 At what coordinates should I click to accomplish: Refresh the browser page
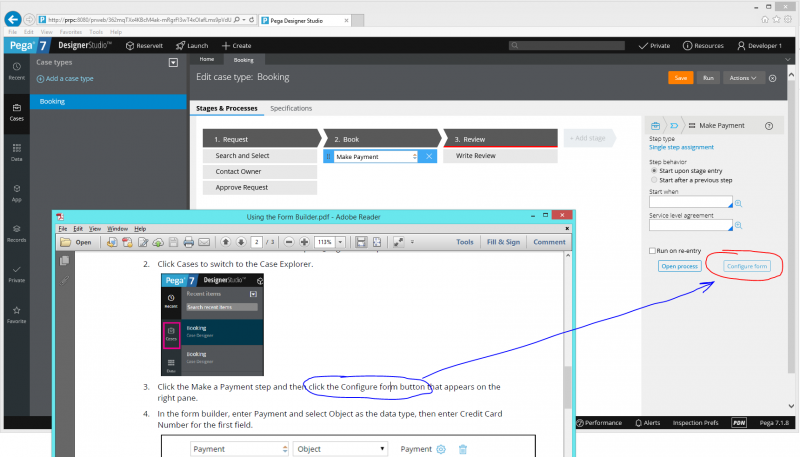pyautogui.click(x=252, y=20)
